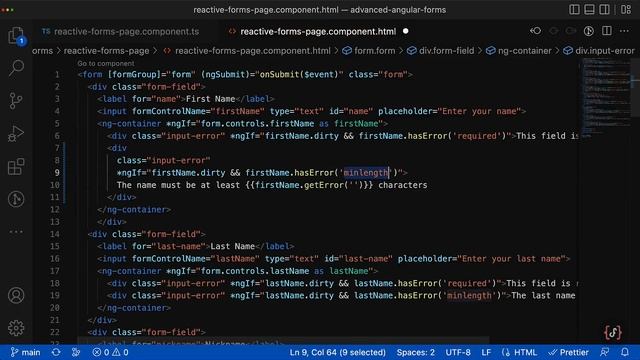Close unsaved html tab via dot indicator

pos(405,31)
